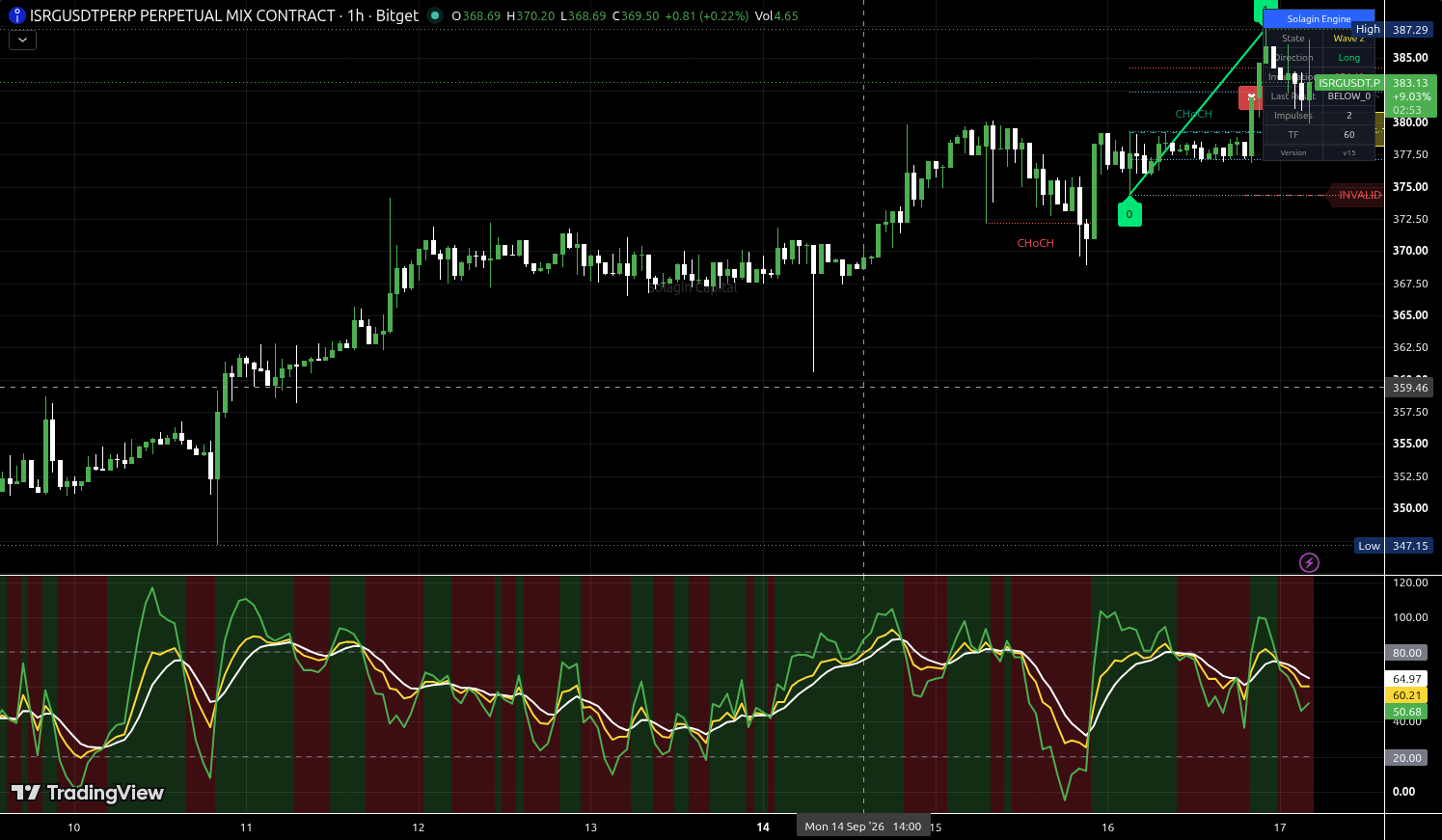Click the TF value 60 in the table
Viewport: 1442px width, 840px height.
(x=1348, y=135)
